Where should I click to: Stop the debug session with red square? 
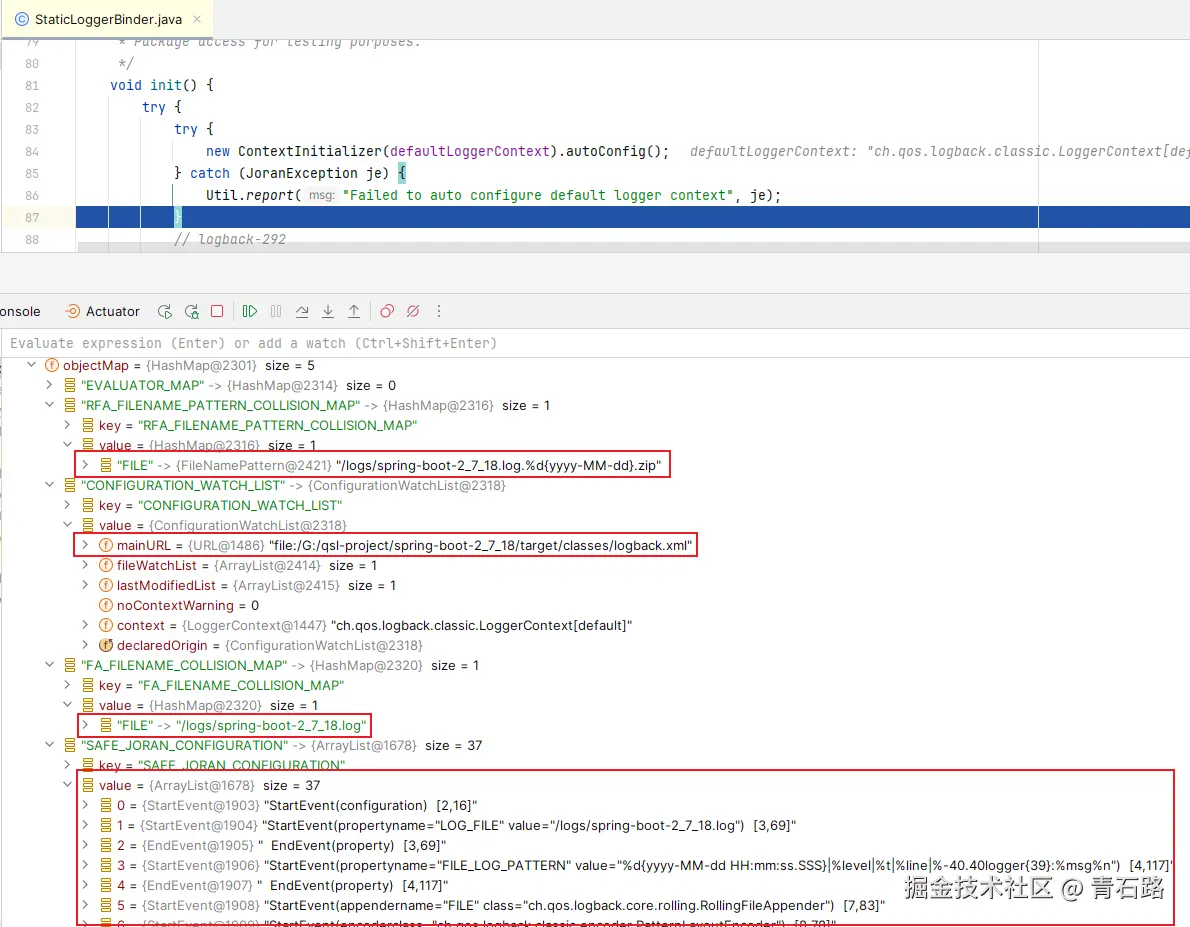click(x=217, y=311)
